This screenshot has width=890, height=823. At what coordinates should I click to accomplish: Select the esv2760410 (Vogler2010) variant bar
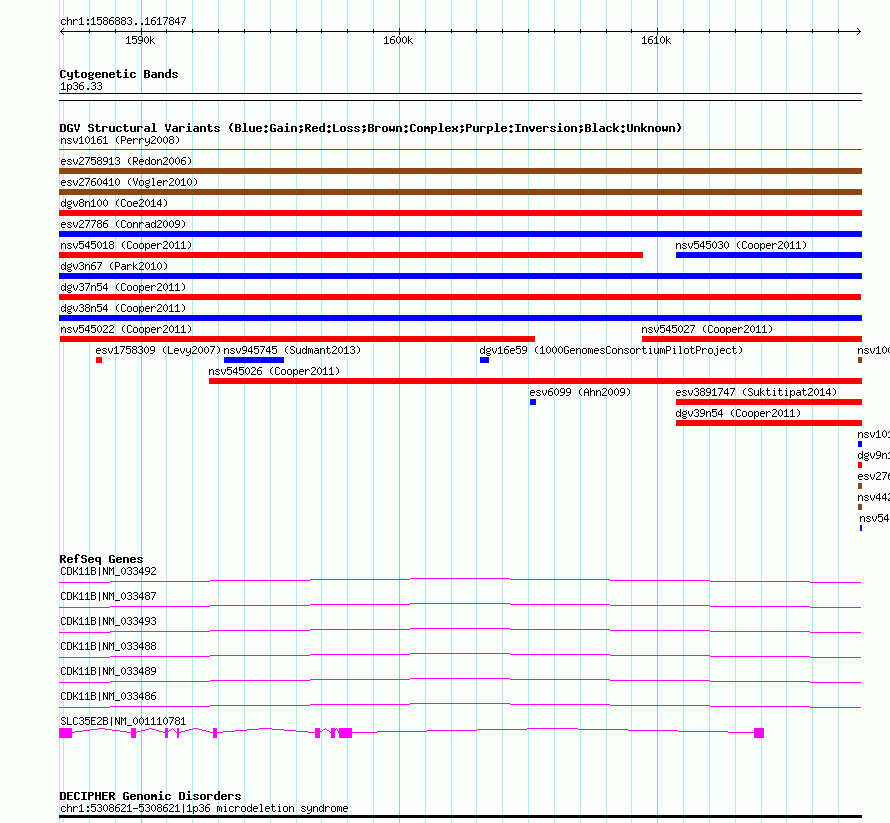(x=460, y=192)
